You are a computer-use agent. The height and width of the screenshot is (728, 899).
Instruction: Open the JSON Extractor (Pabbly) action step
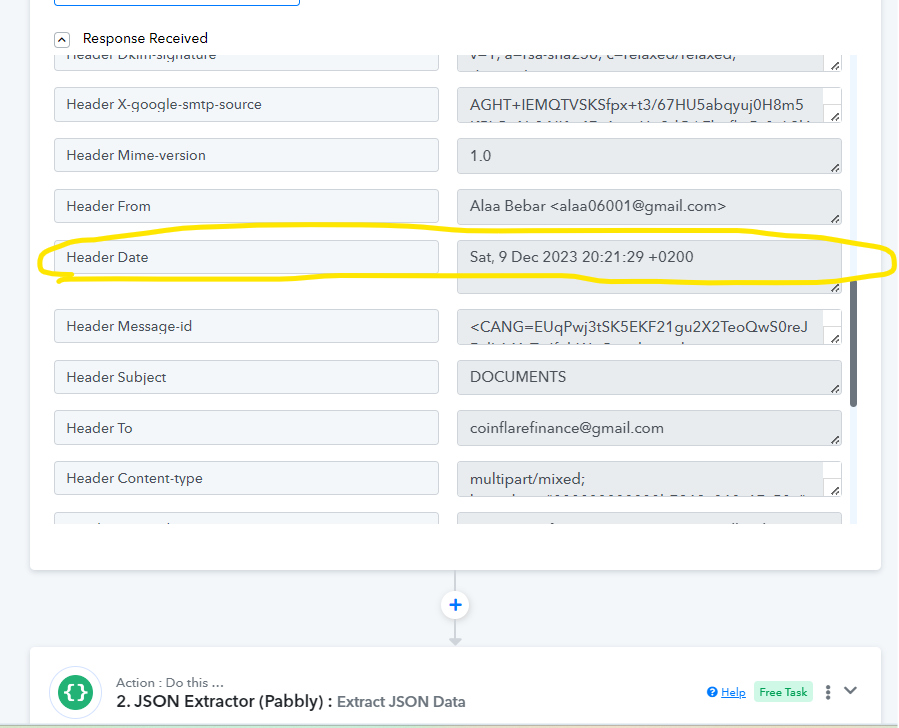[224, 702]
